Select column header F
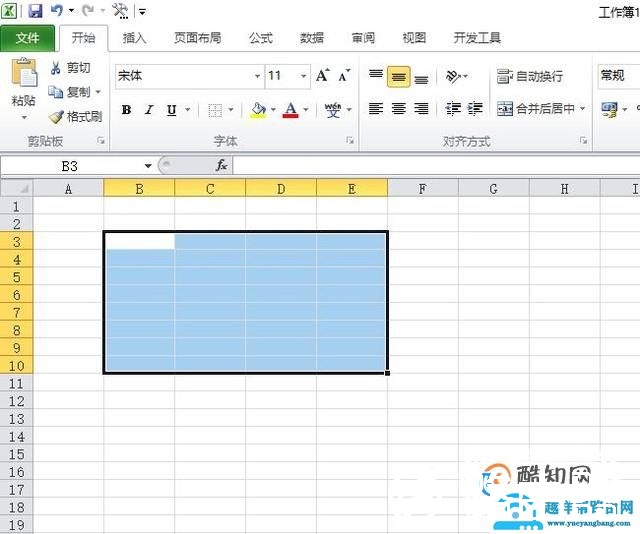Viewport: 640px width, 534px height. click(x=422, y=189)
